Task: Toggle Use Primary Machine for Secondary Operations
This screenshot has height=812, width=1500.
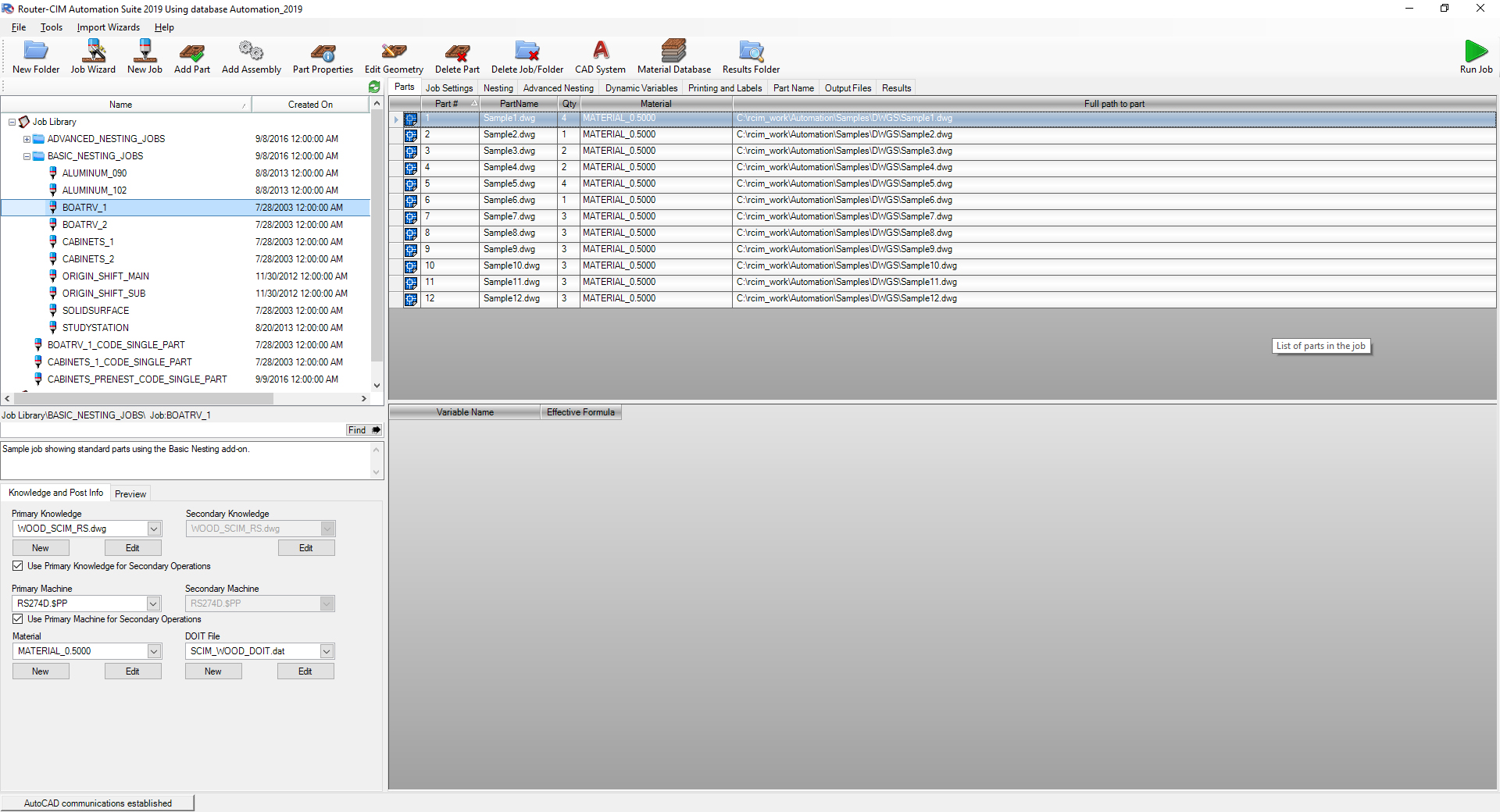Action: [x=18, y=619]
